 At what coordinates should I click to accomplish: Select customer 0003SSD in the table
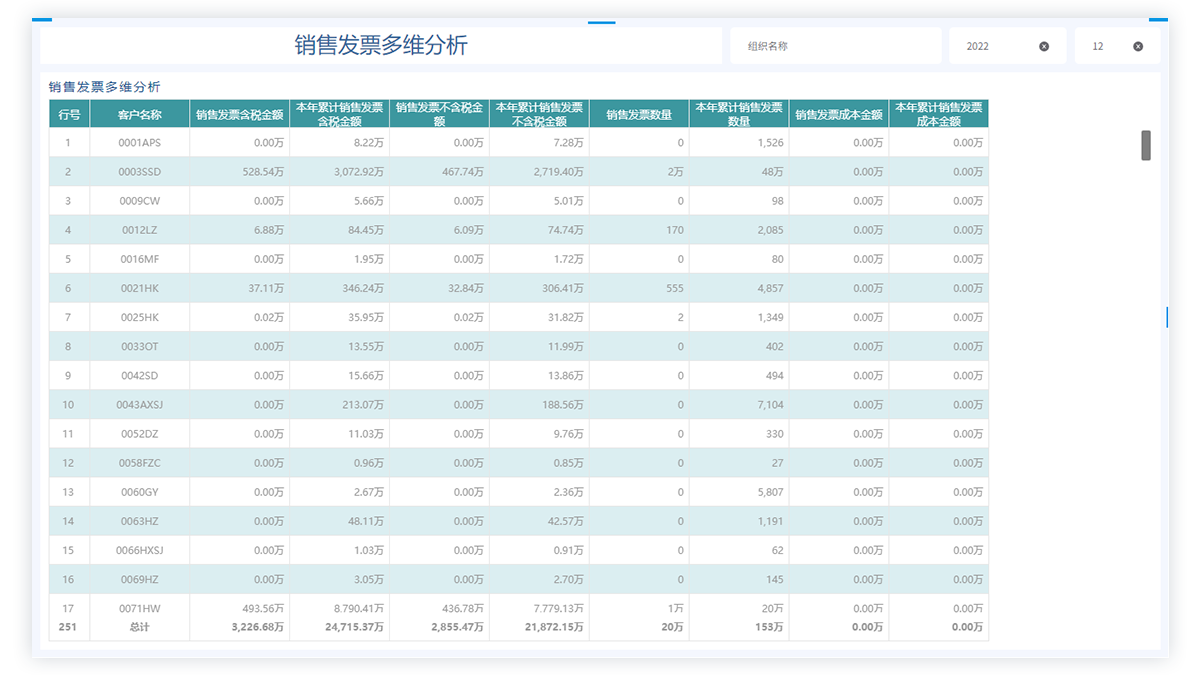tap(139, 172)
